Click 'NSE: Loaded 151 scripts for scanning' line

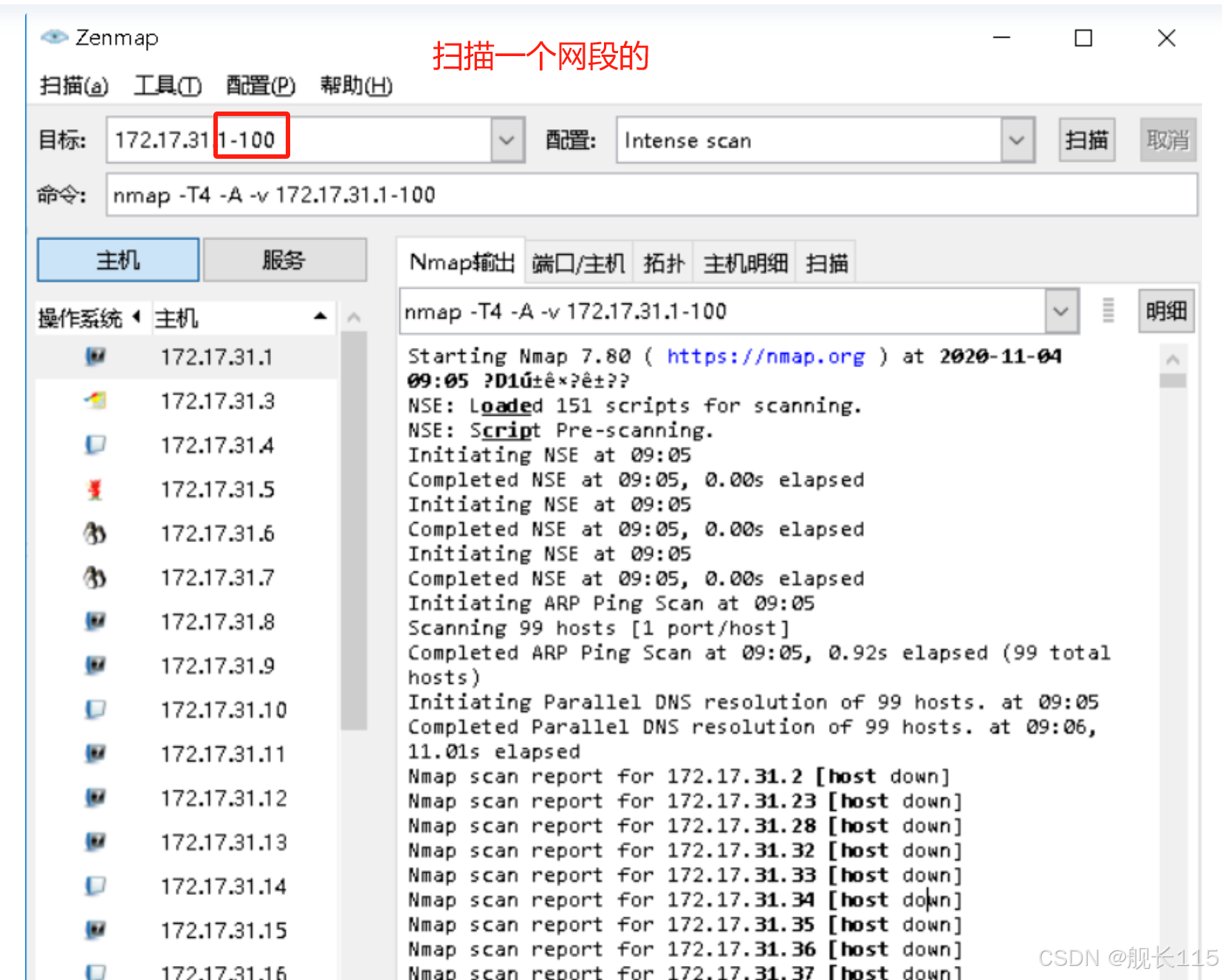(x=635, y=405)
